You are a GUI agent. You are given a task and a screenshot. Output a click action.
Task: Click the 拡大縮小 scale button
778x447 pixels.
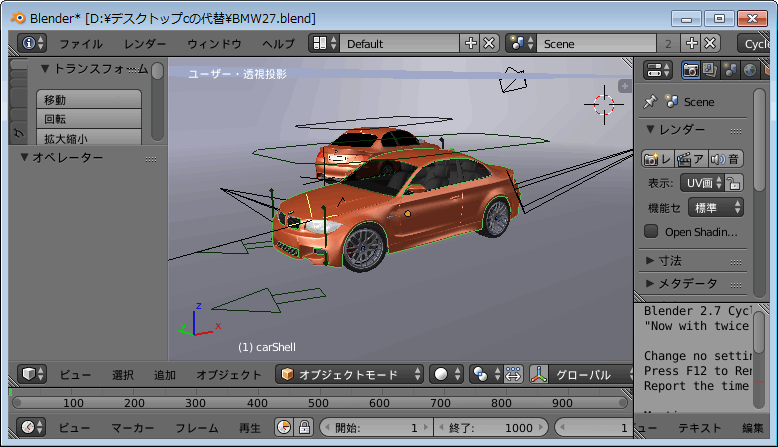(89, 137)
